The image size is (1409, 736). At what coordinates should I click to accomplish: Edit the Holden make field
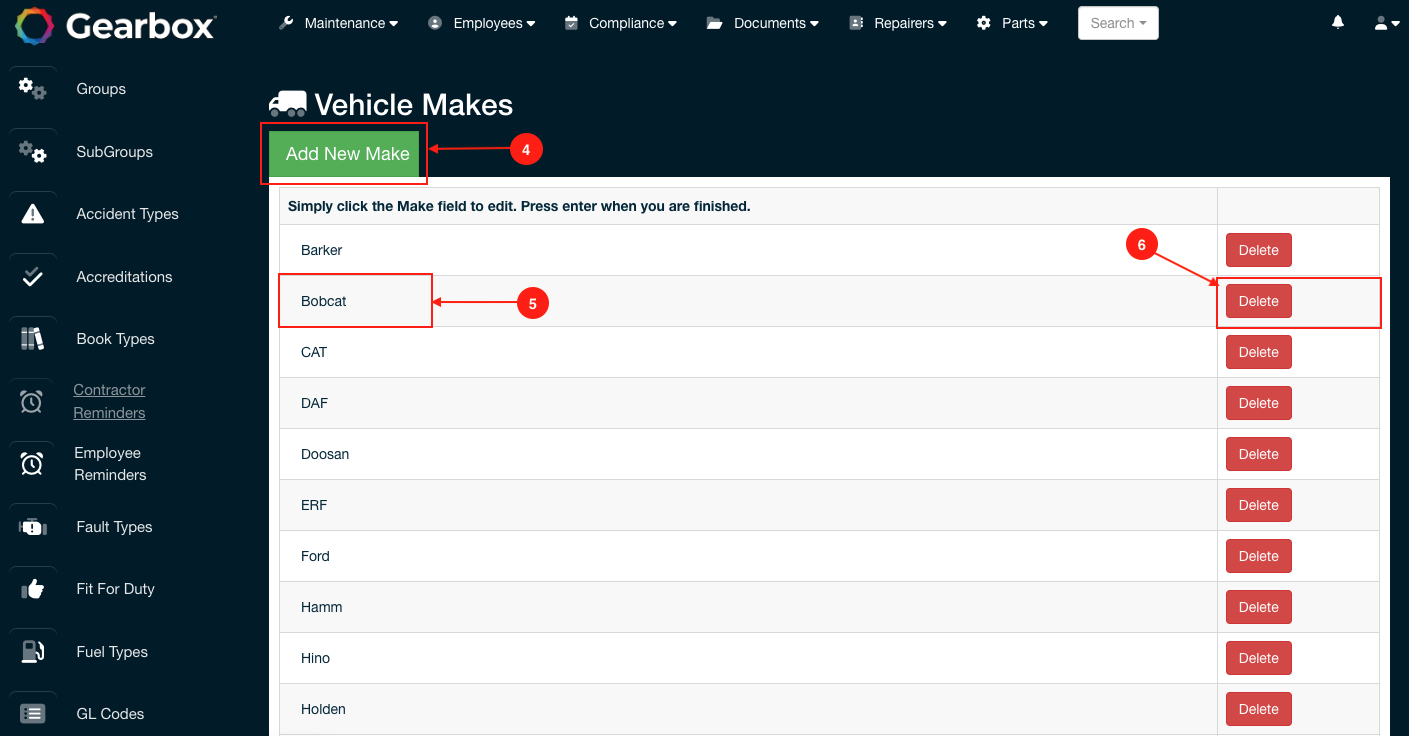point(748,709)
